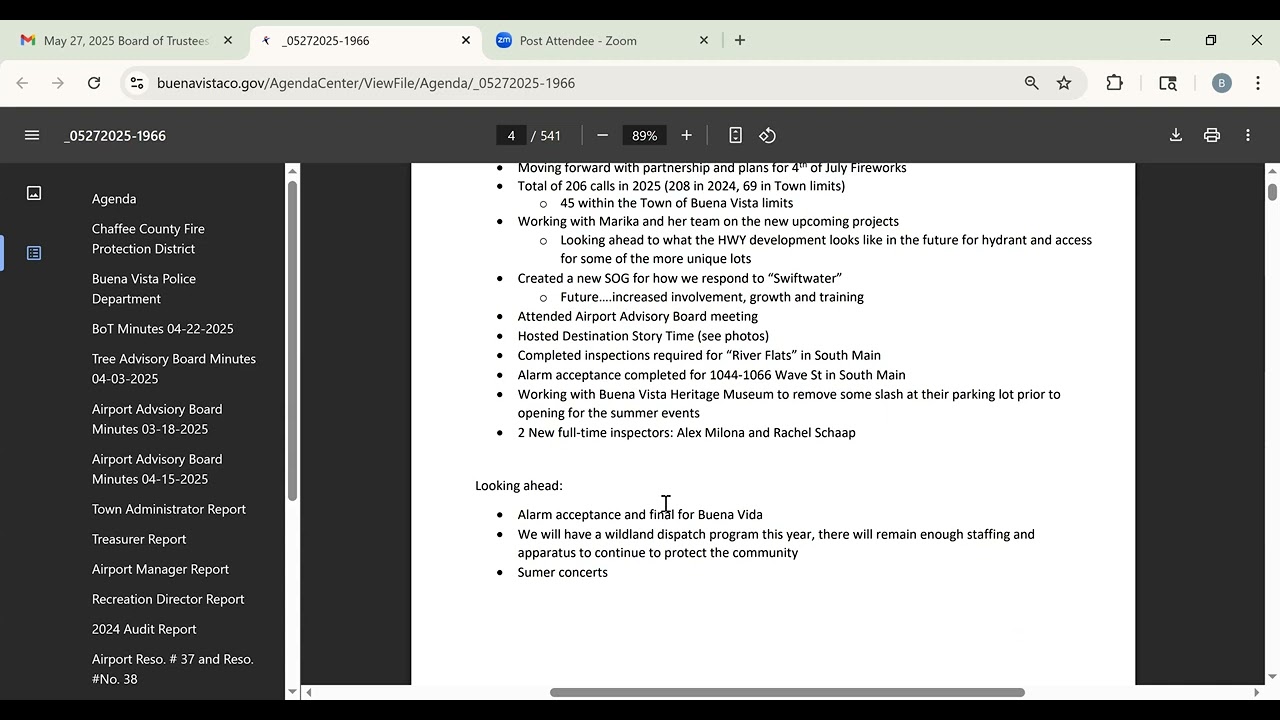Click the page number field showing 4
Viewport: 1280px width, 720px height.
(511, 135)
